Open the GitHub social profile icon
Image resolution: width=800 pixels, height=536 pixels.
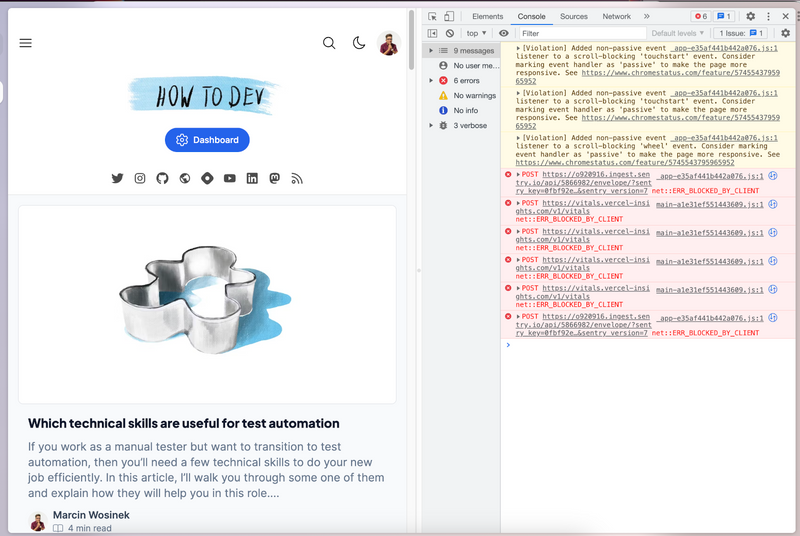[x=162, y=178]
